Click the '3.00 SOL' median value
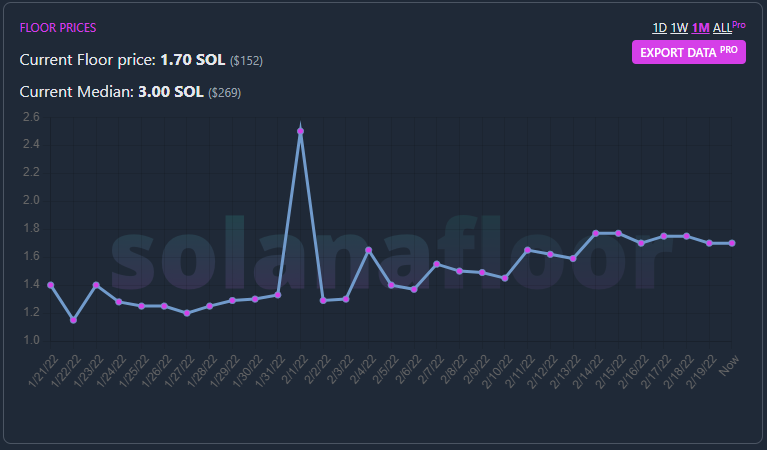 (171, 91)
